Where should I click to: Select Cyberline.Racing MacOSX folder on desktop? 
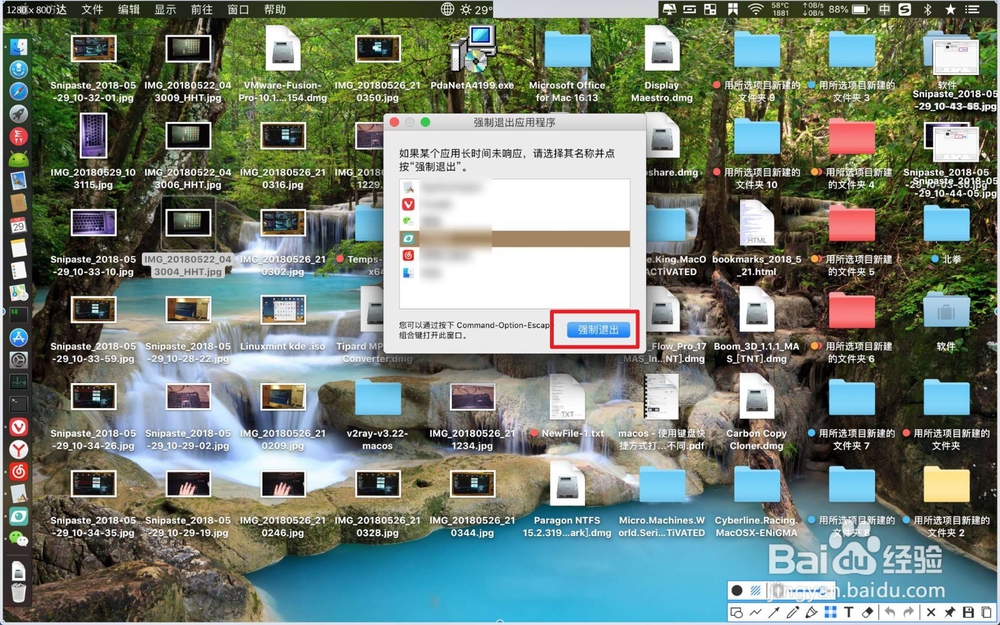coord(756,500)
